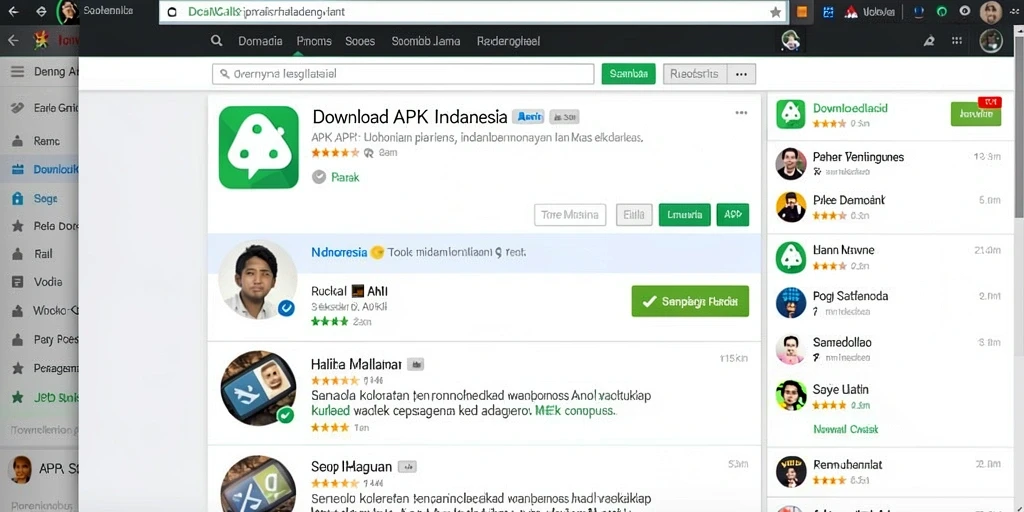Open the Haliba Mallanar title

[358, 364]
